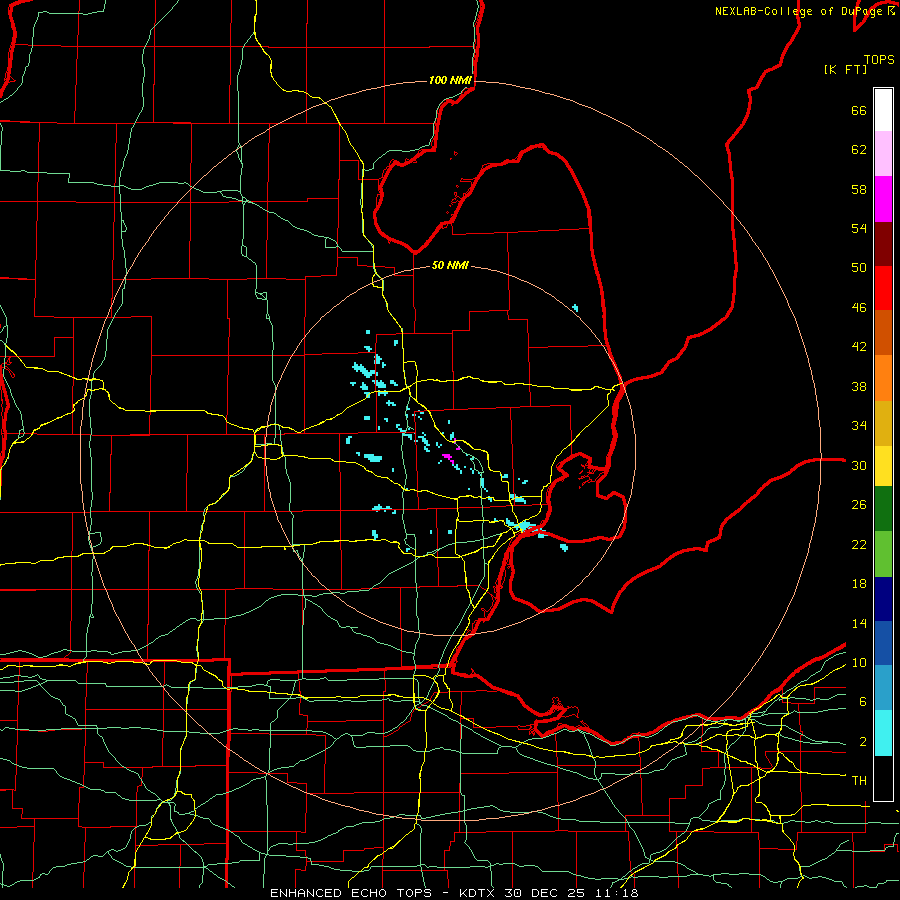
Task: Click the legend value "26"
Action: [x=859, y=505]
